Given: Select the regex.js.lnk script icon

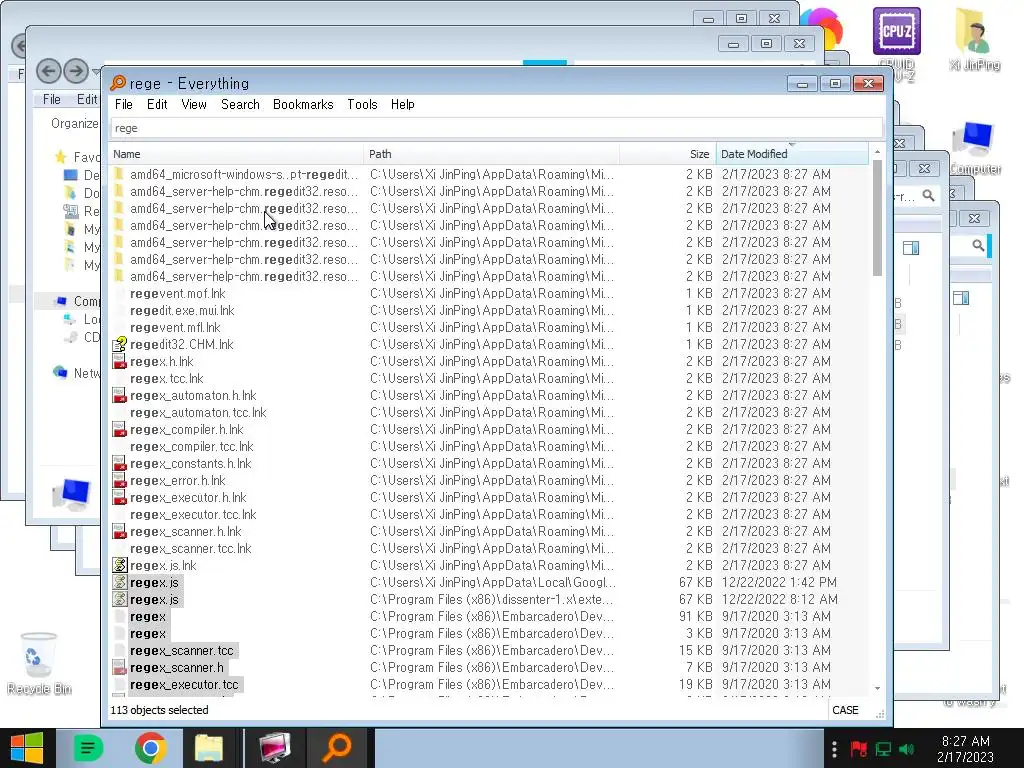Looking at the screenshot, I should [x=120, y=565].
